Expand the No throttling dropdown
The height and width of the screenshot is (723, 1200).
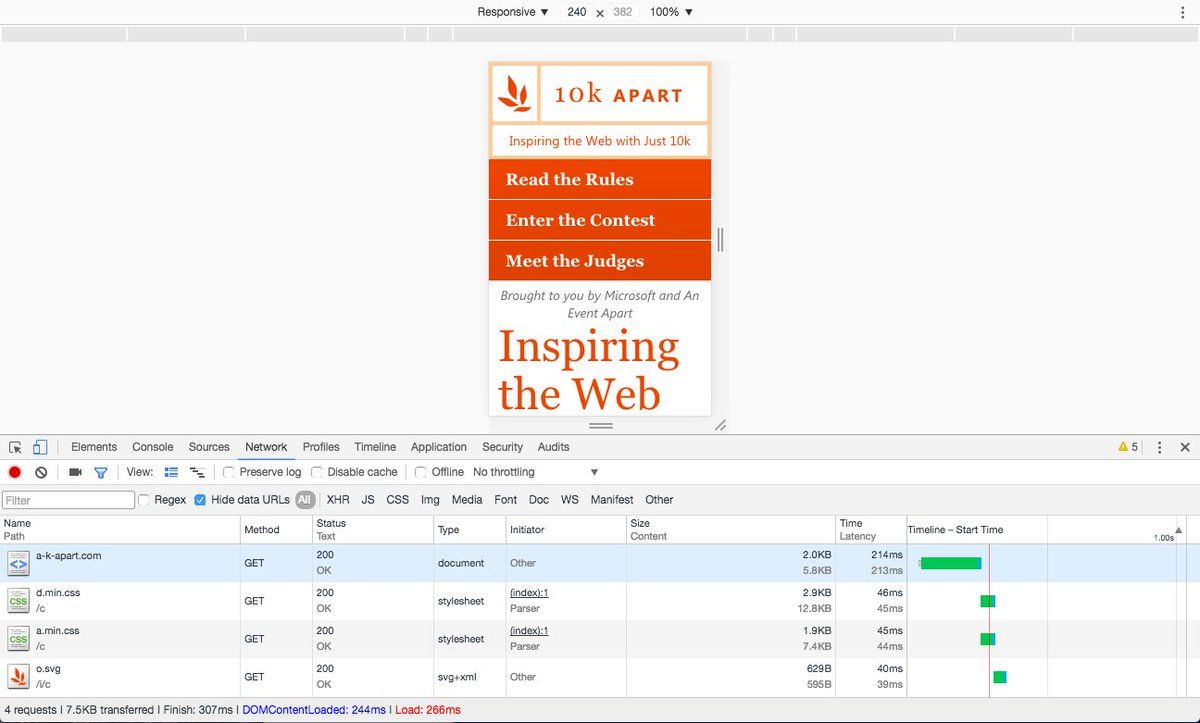(536, 472)
